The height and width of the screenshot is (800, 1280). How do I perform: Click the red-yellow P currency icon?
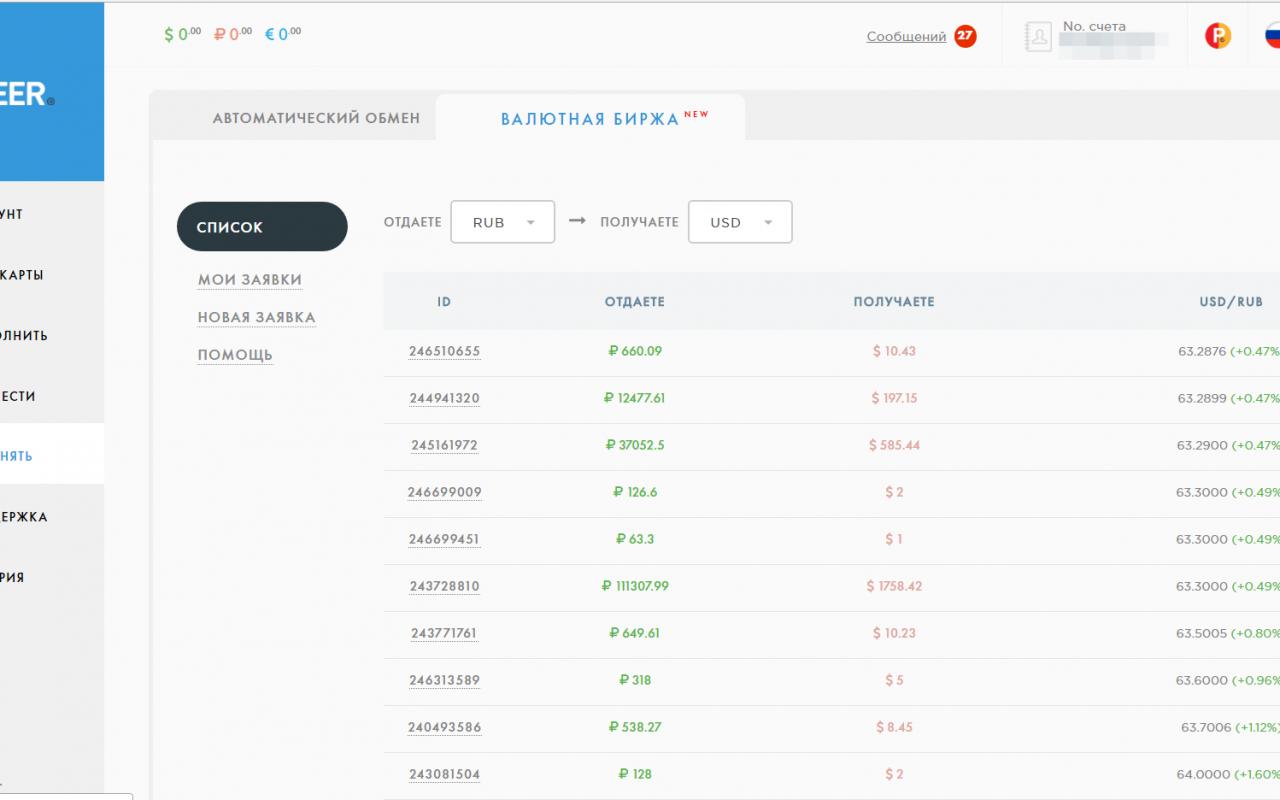pyautogui.click(x=1218, y=37)
